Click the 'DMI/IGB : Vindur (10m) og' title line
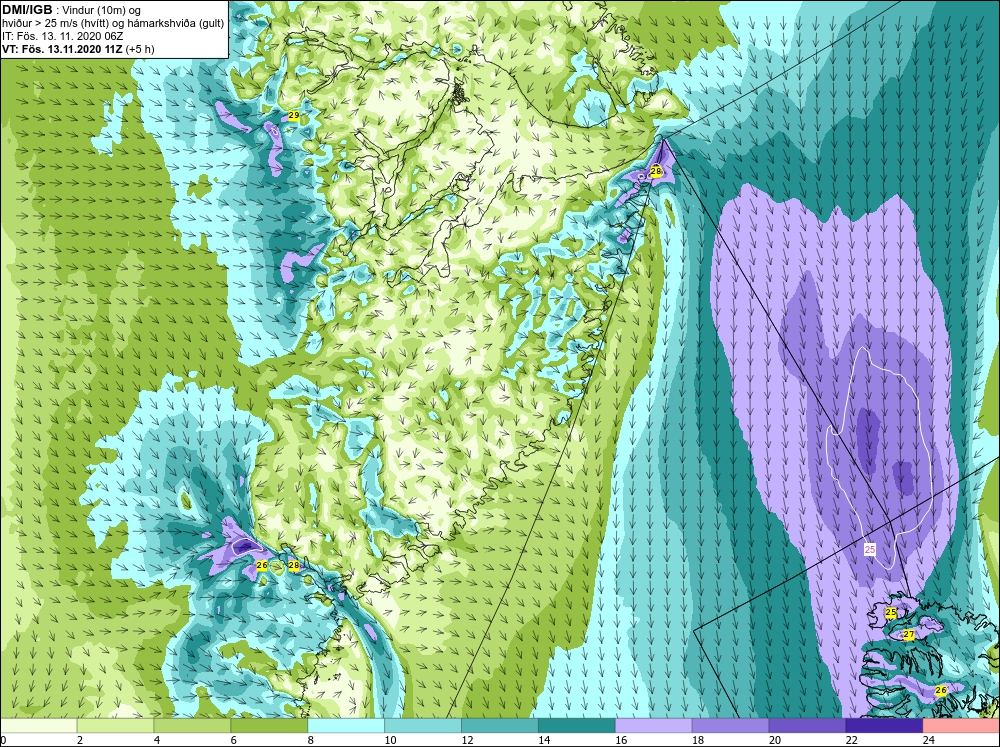Image resolution: width=1000 pixels, height=747 pixels. 72,10
